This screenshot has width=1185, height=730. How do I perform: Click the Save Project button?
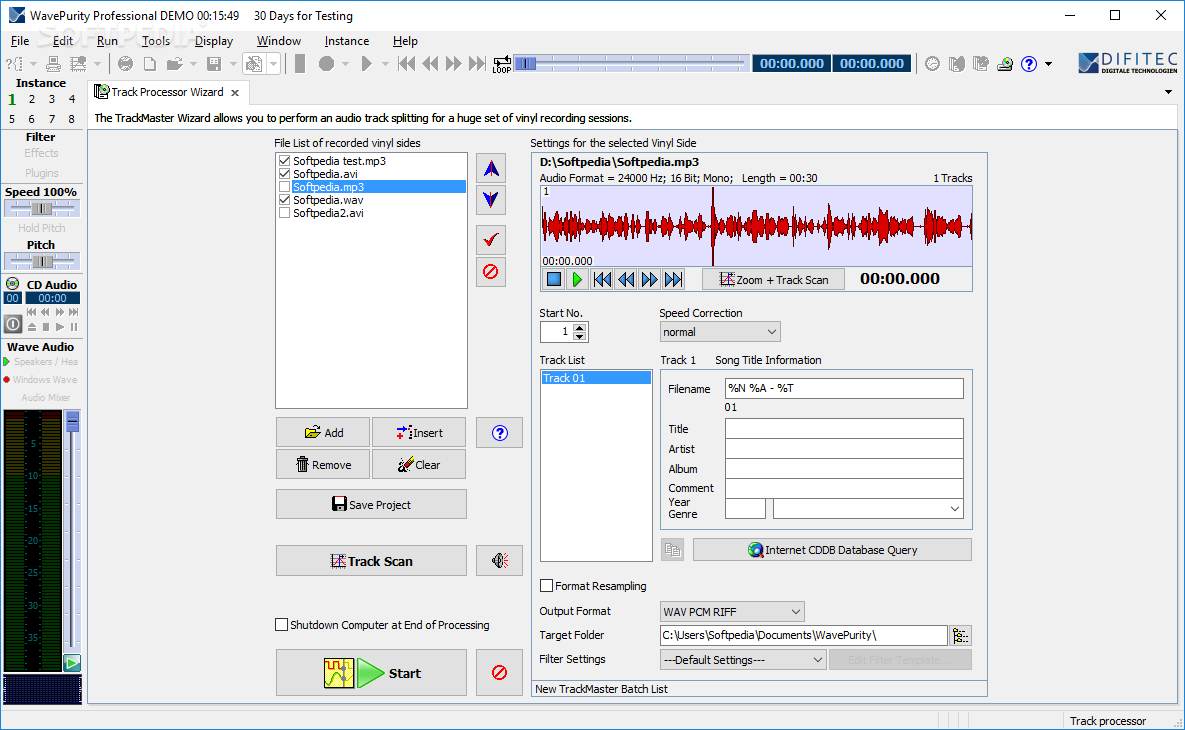[x=371, y=505]
